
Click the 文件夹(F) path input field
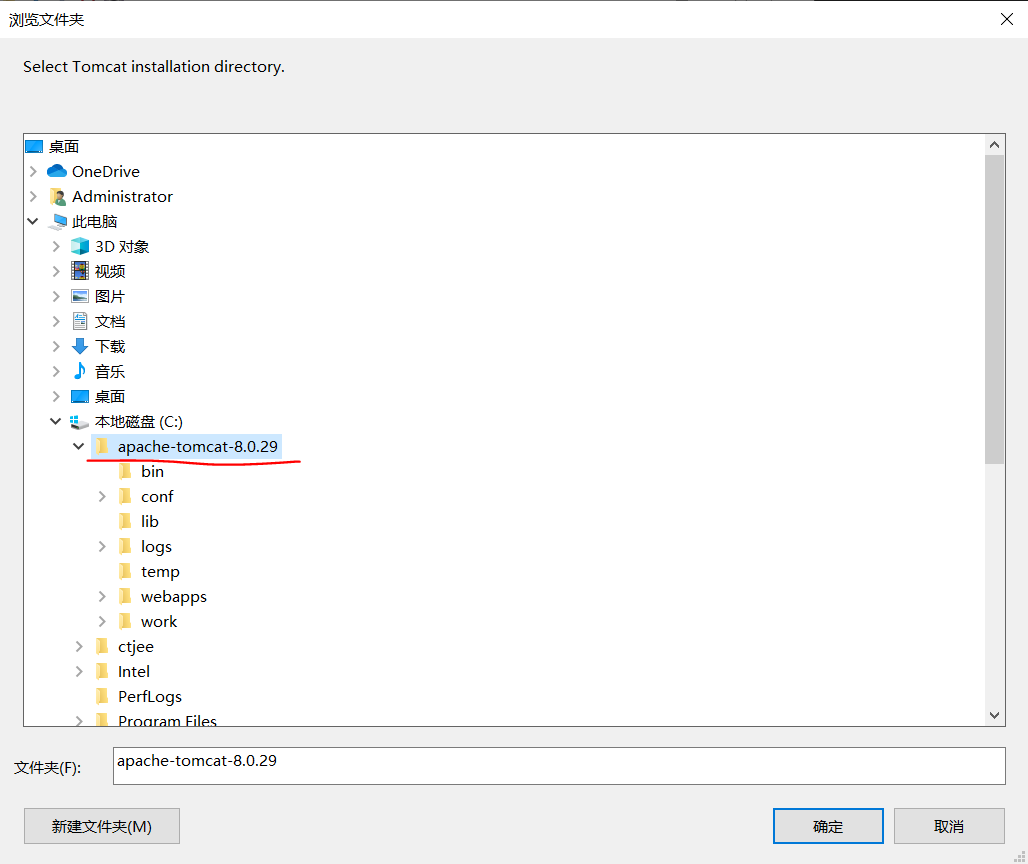[x=559, y=766]
